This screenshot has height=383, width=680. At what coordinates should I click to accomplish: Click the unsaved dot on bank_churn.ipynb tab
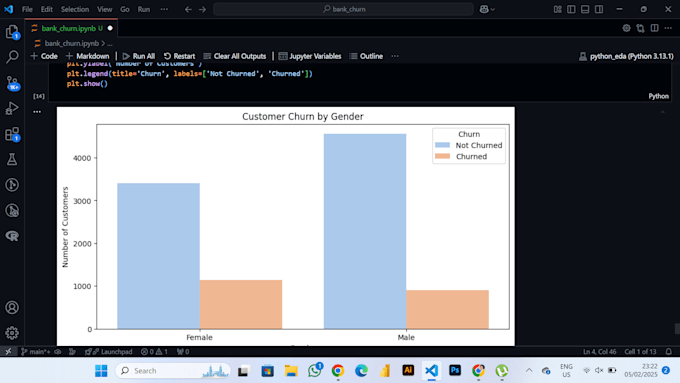pos(110,28)
